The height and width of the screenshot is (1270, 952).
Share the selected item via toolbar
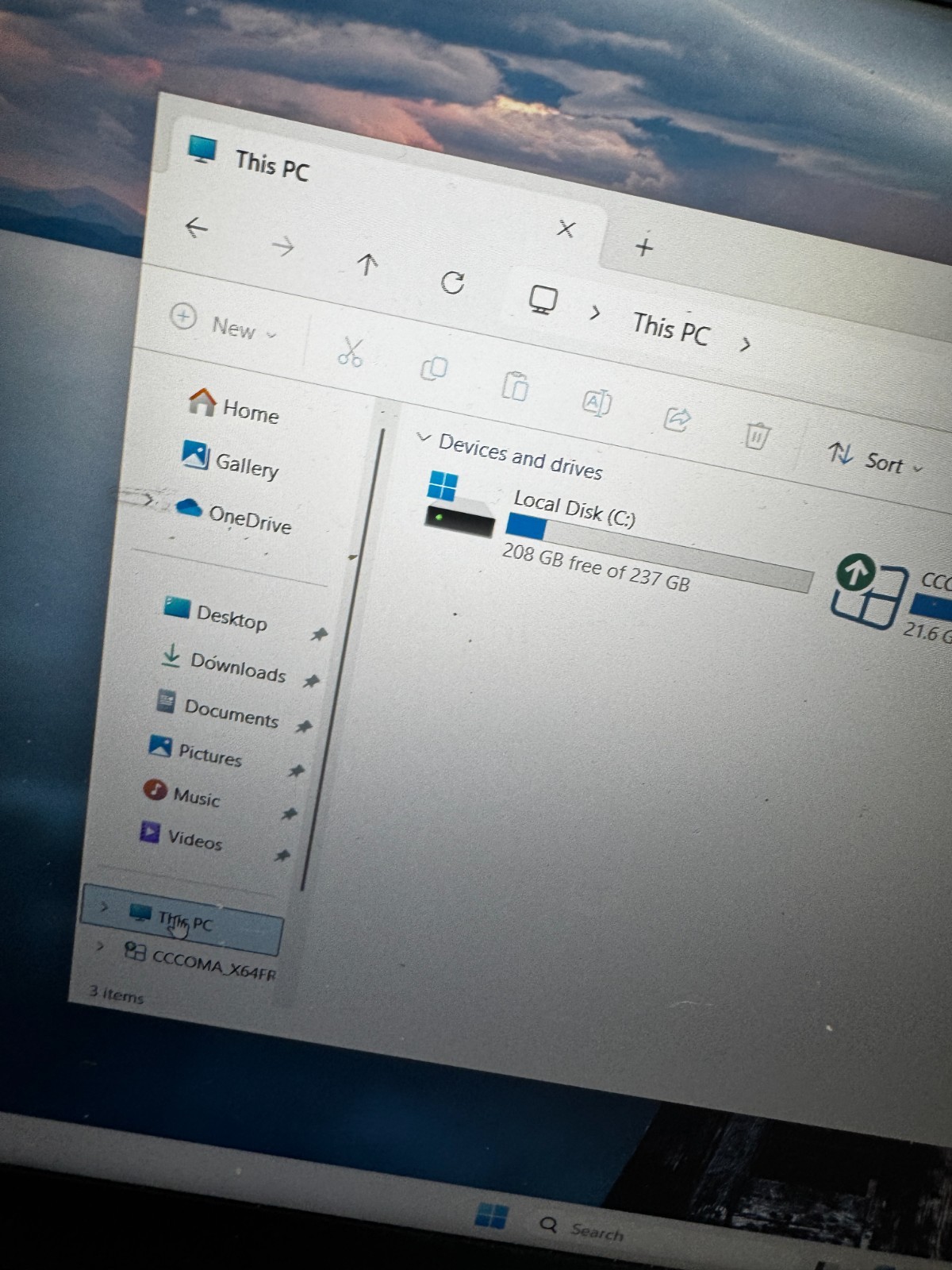point(677,418)
